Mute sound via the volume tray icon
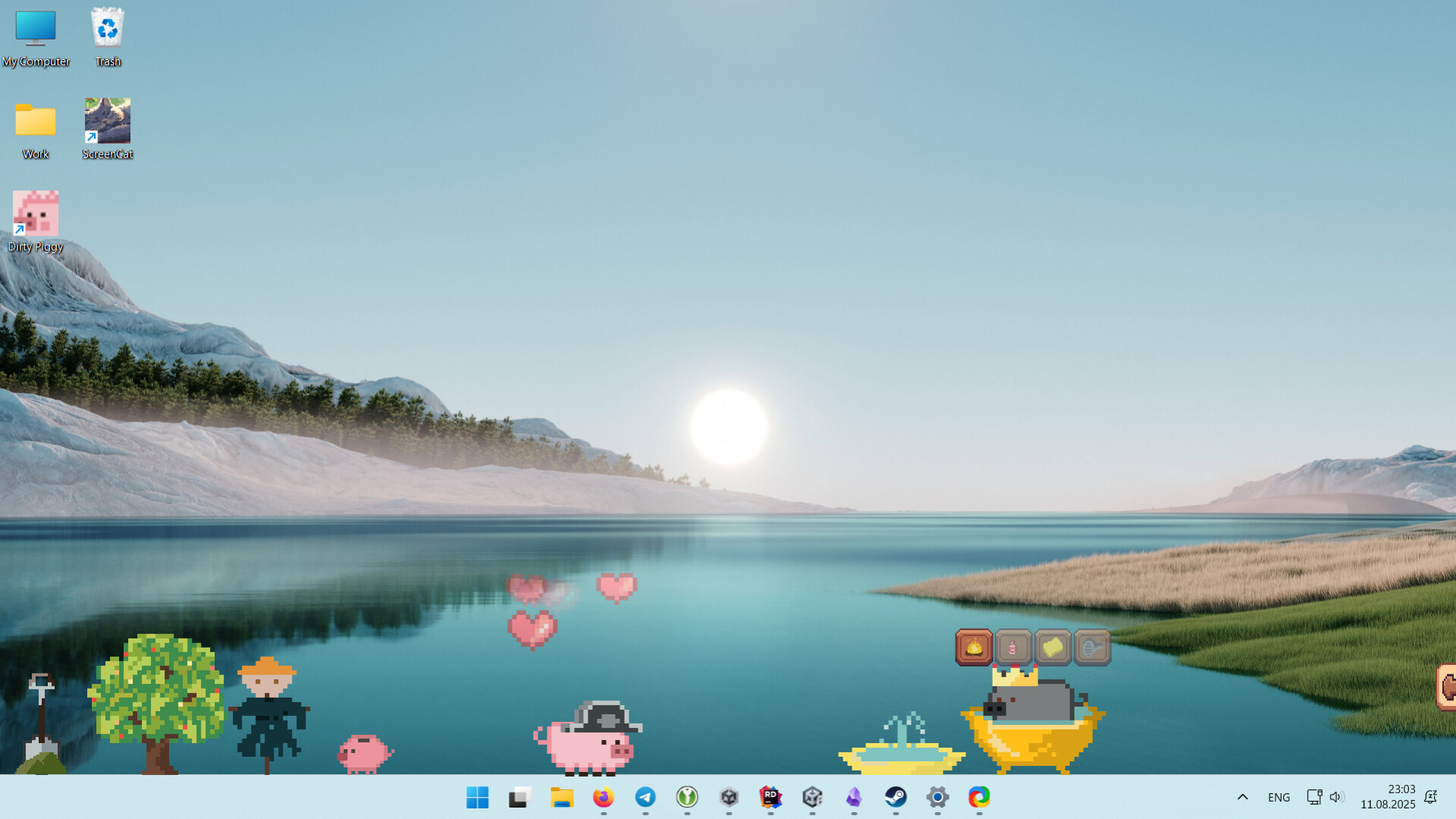The height and width of the screenshot is (819, 1456). click(x=1335, y=797)
